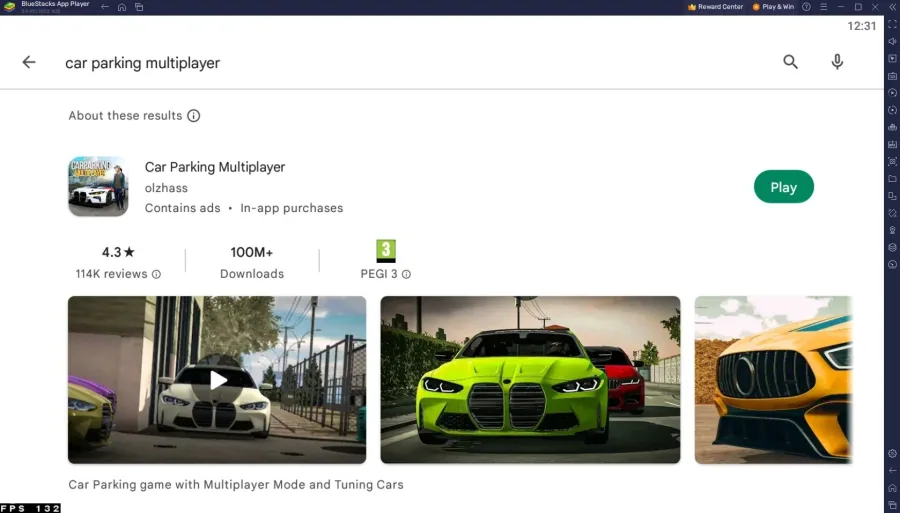
Task: Open the Install APK sidebar icon
Action: point(892,145)
